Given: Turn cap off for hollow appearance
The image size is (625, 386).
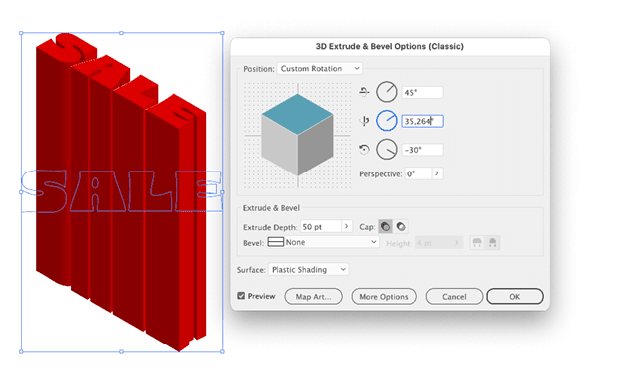Looking at the screenshot, I should (401, 226).
